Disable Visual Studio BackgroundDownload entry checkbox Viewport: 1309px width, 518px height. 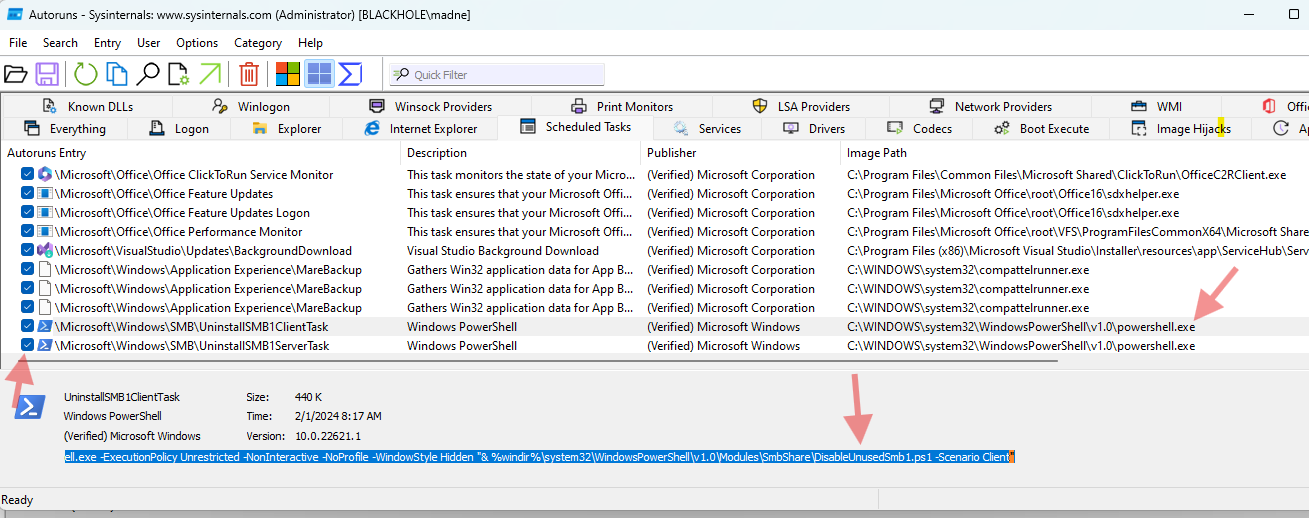pos(28,251)
